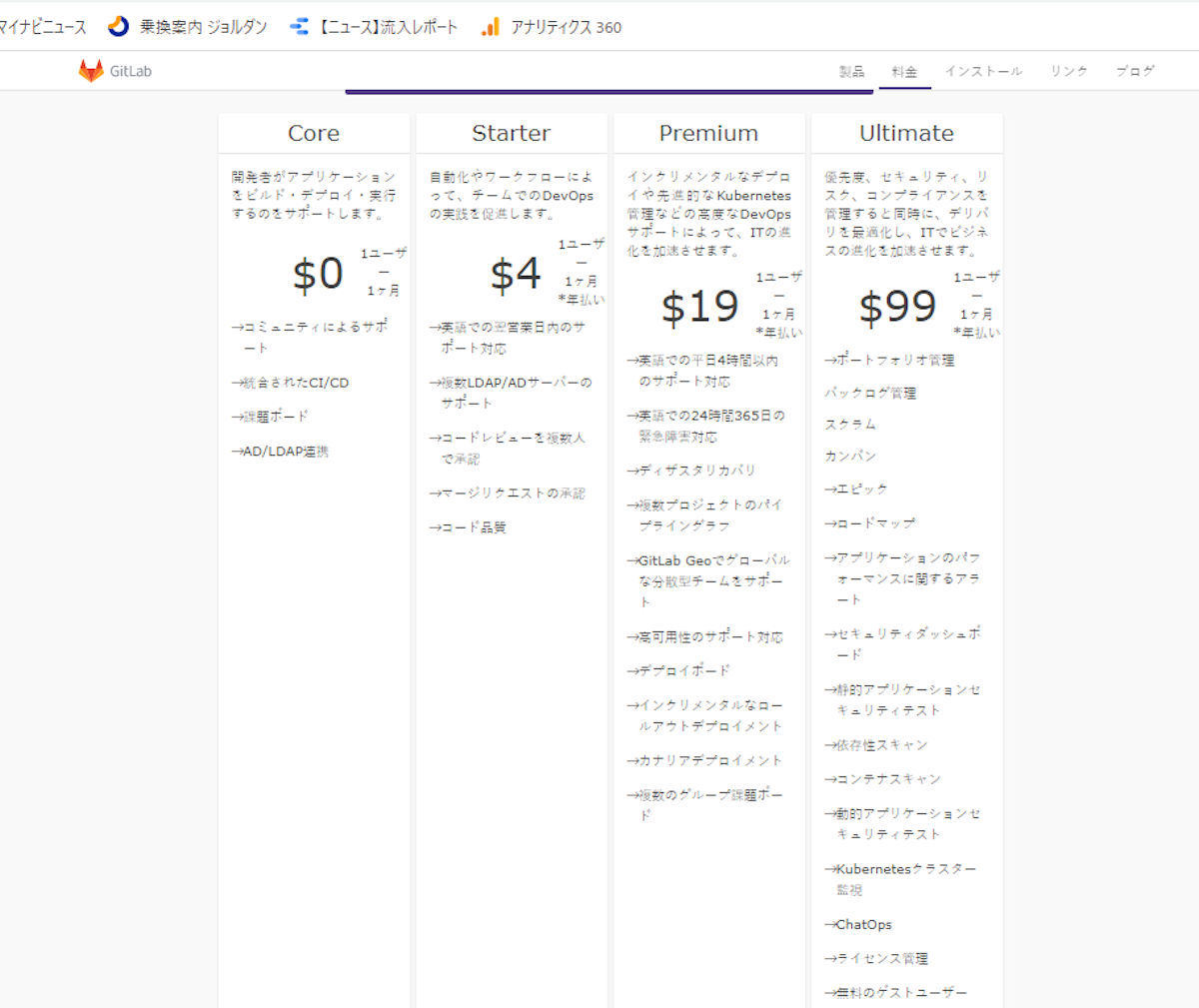Open the 依存性スキャン feature link
The height and width of the screenshot is (1008, 1199).
coord(876,744)
